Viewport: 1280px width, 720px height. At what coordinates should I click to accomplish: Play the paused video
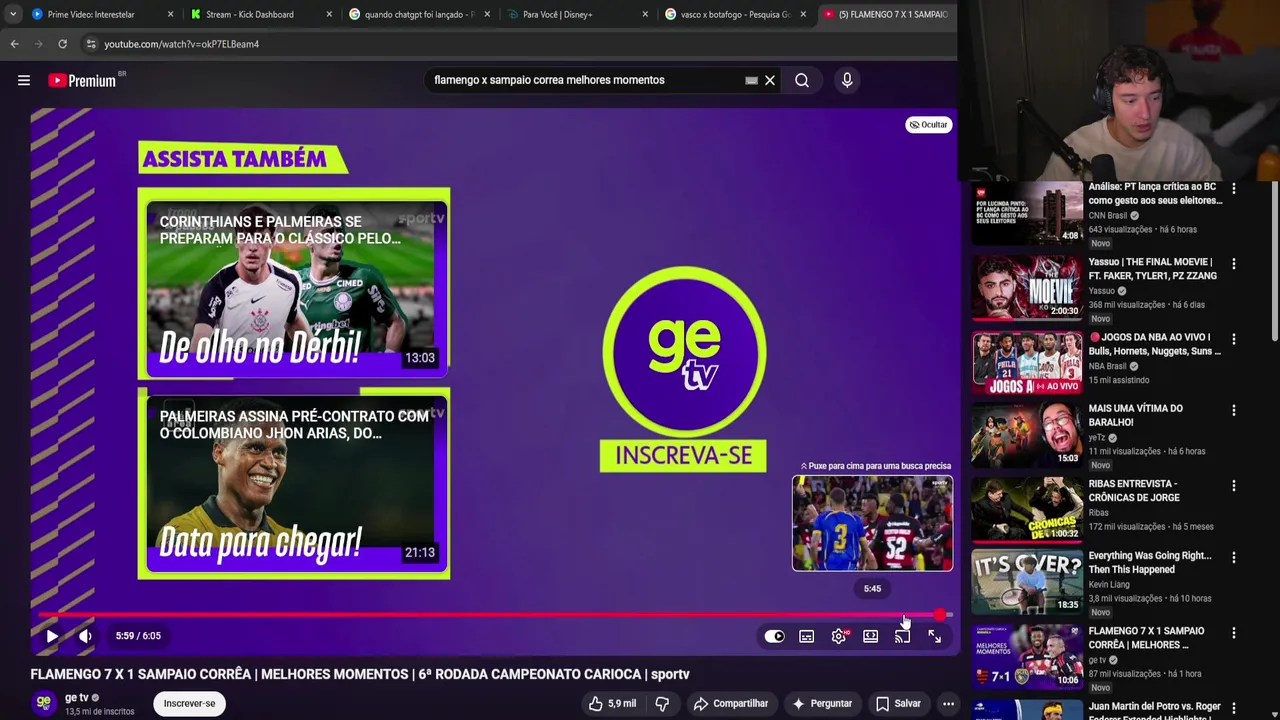pos(52,636)
